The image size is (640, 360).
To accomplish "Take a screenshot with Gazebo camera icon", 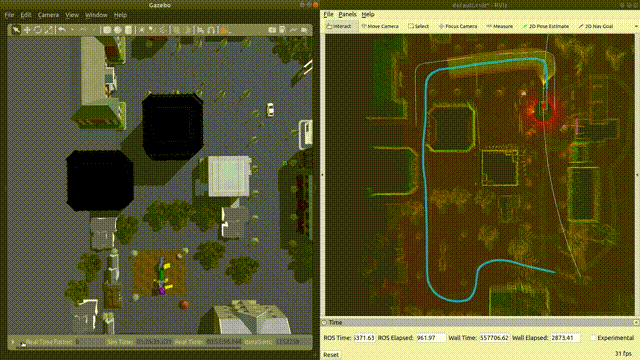I will 272,30.
